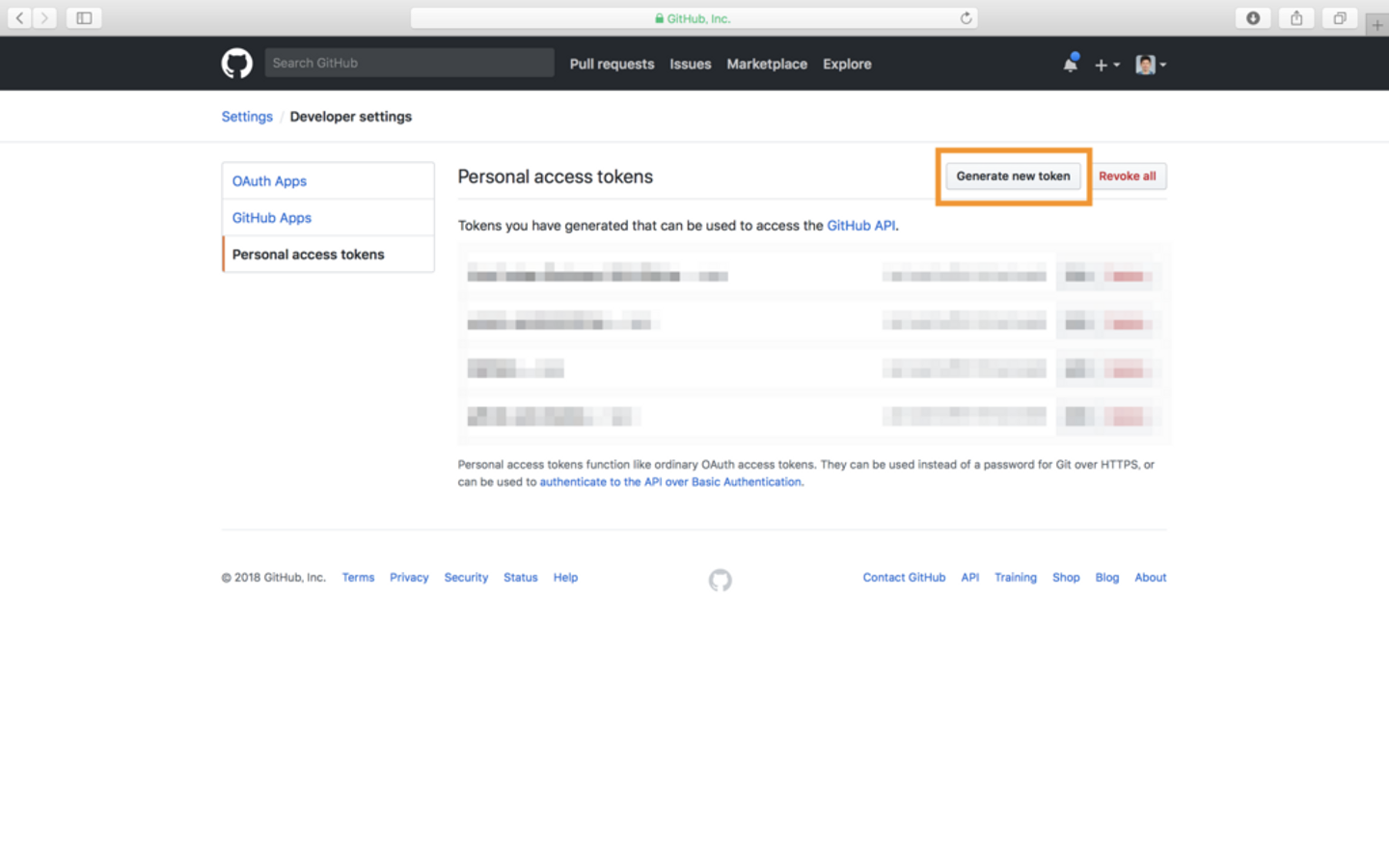Screen dimensions: 1389x868
Task: Select GitHub Apps in the sidebar
Action: tap(272, 218)
